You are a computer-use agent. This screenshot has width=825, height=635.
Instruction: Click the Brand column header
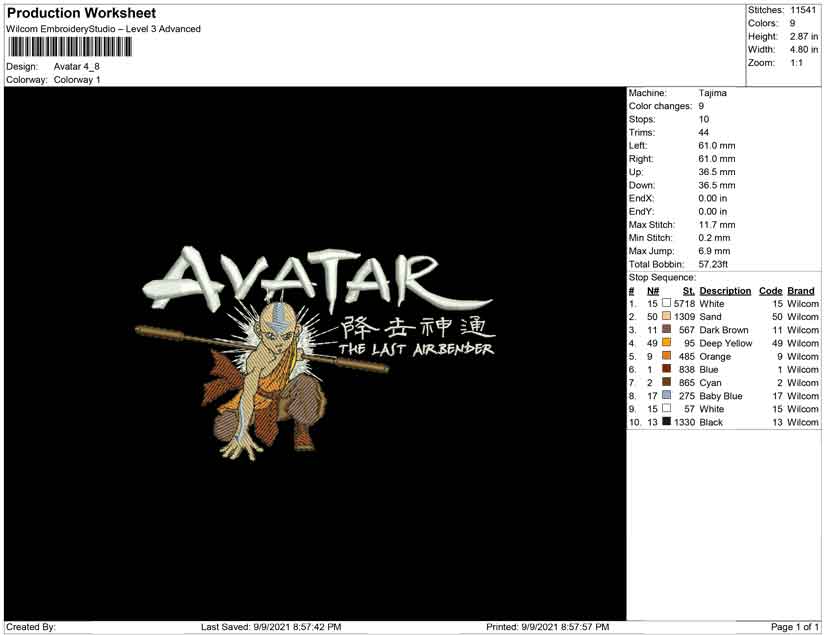tap(801, 291)
